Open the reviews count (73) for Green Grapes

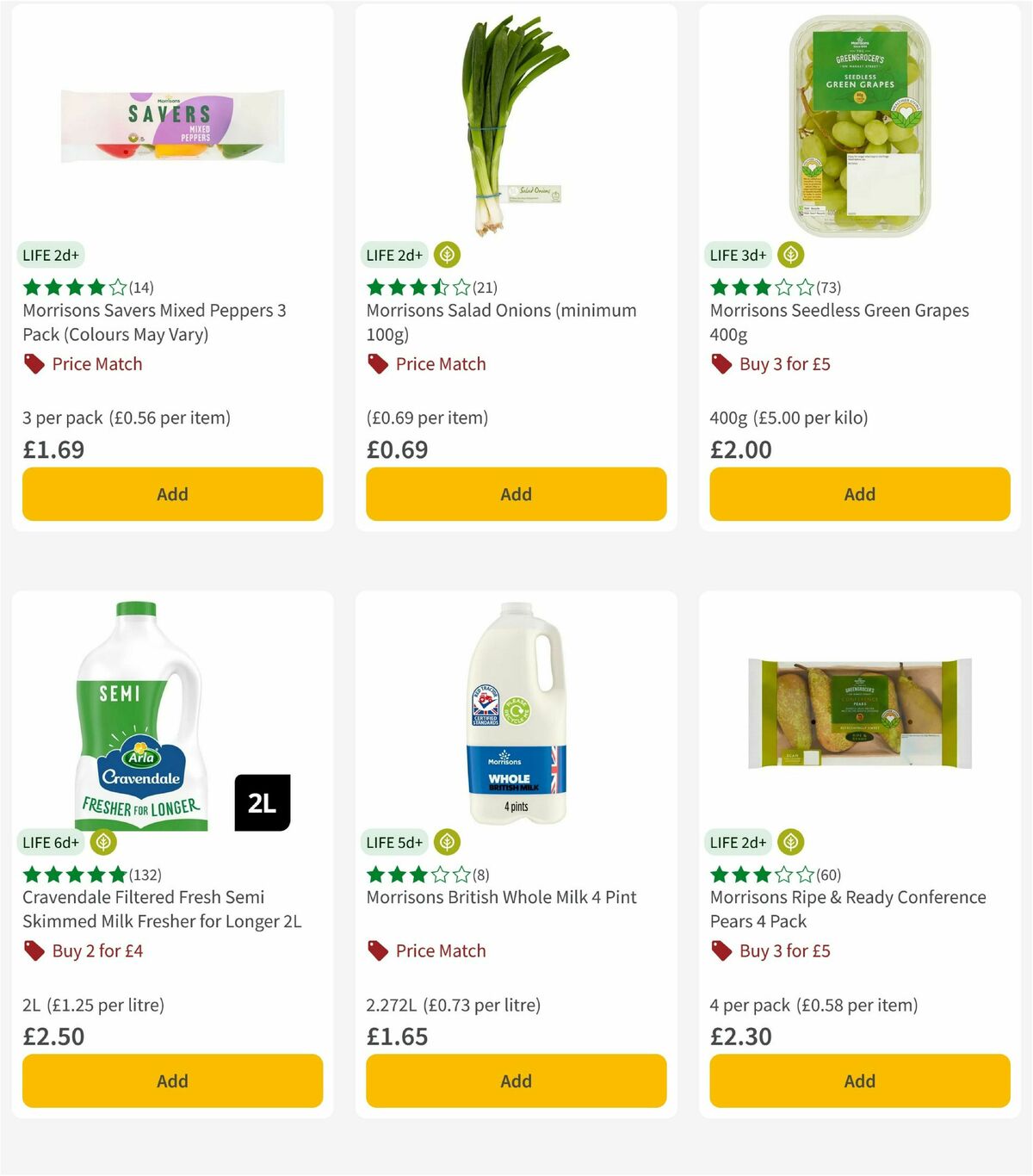pyautogui.click(x=828, y=287)
